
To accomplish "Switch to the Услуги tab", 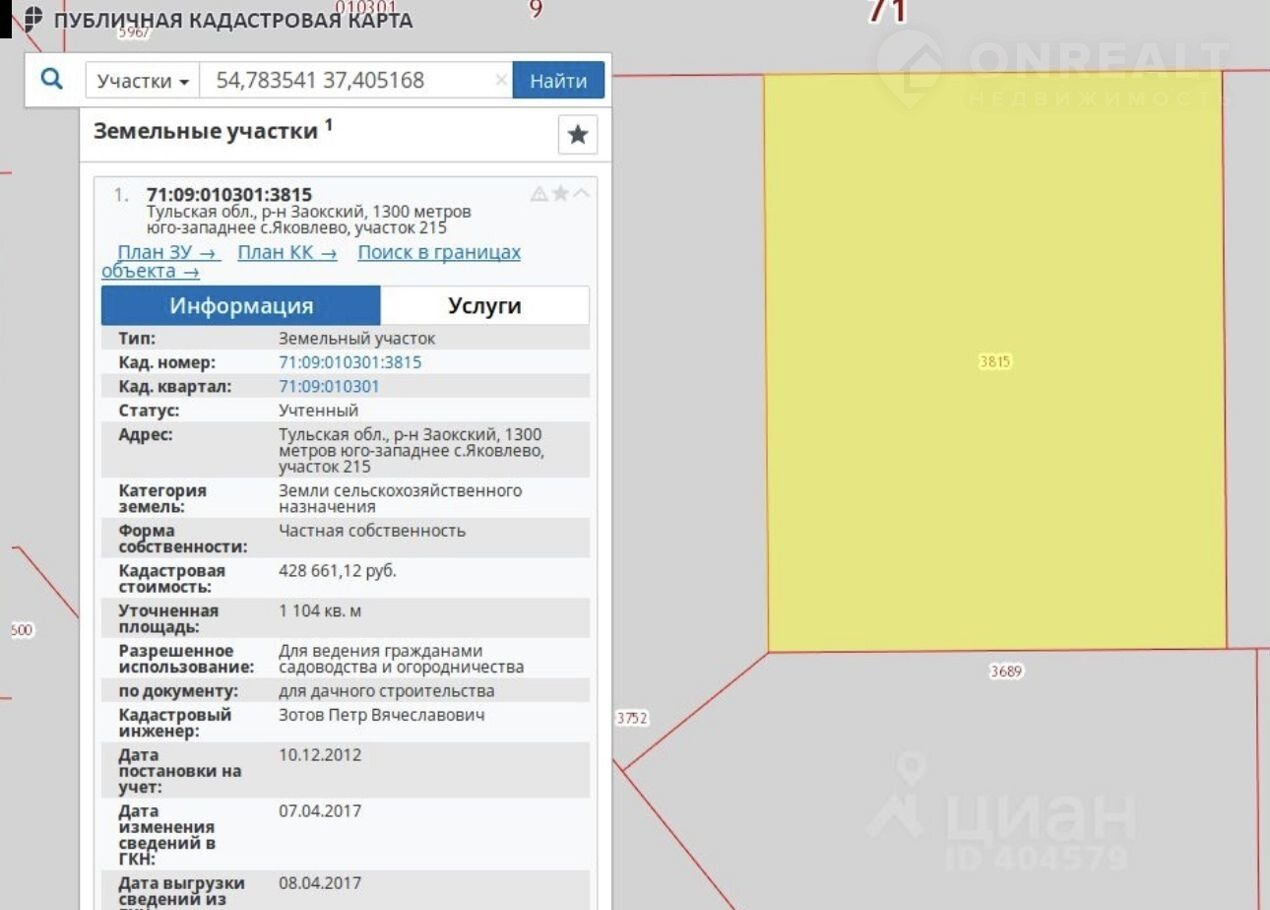I will (485, 306).
